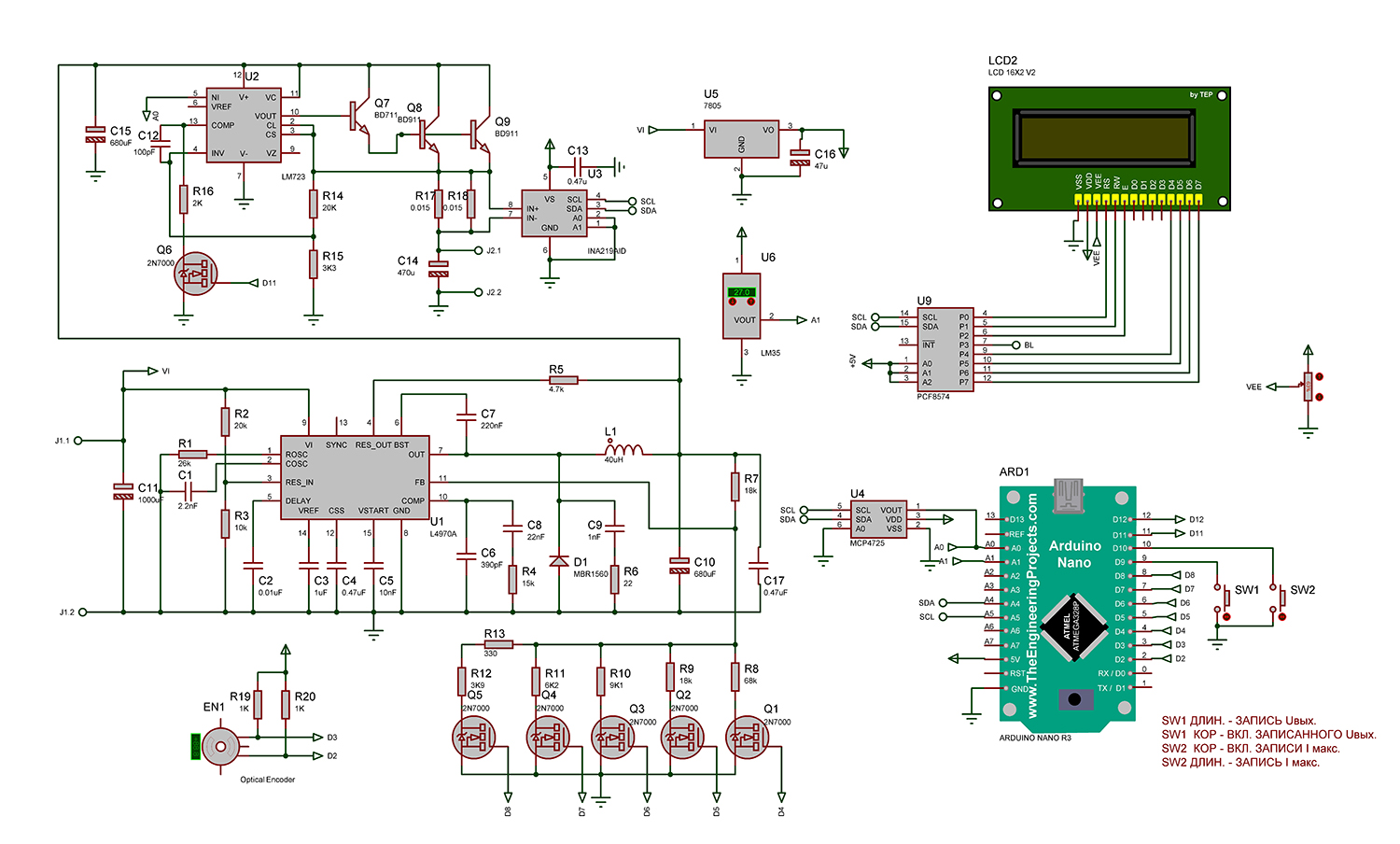Viewport: 1400px width, 844px height.
Task: Select the L1 40uH inductor coil
Action: tap(623, 451)
